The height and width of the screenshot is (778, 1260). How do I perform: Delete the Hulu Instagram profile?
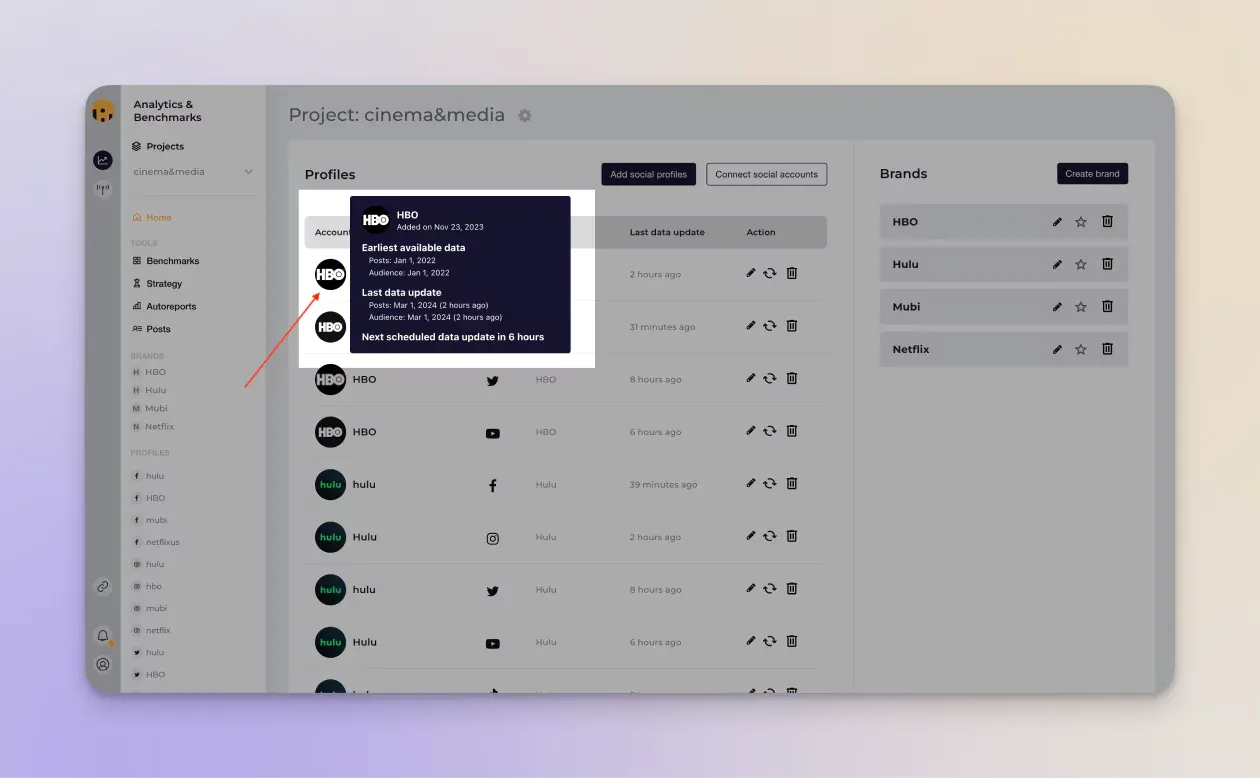(x=792, y=536)
